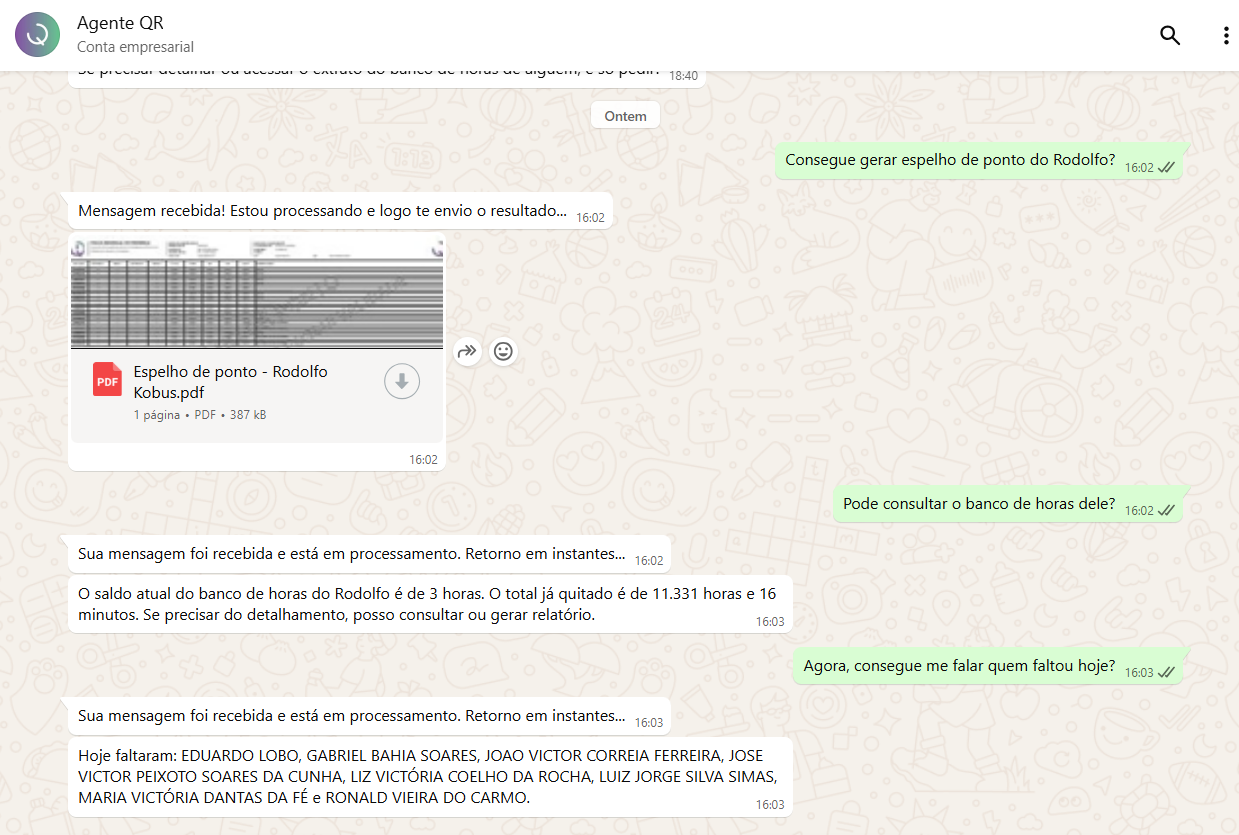Download the Espelho de ponto PDF
1239x835 pixels.
[402, 381]
